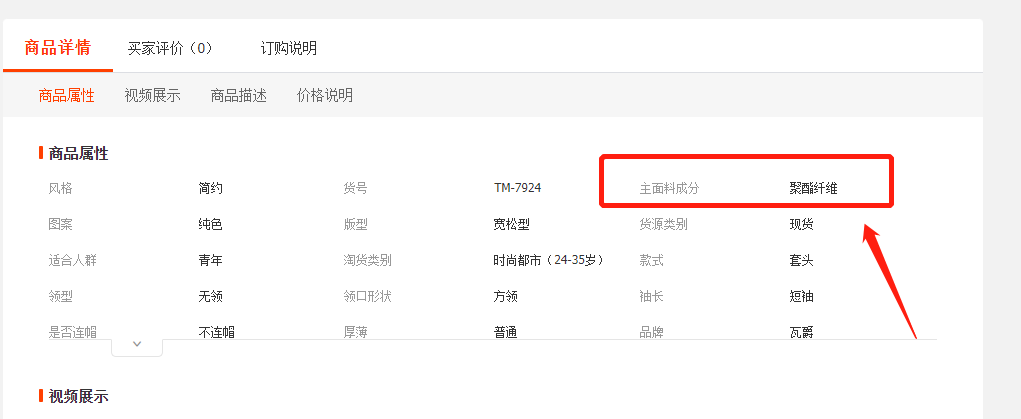Click the 版型 label
The height and width of the screenshot is (419, 1021).
356,225
